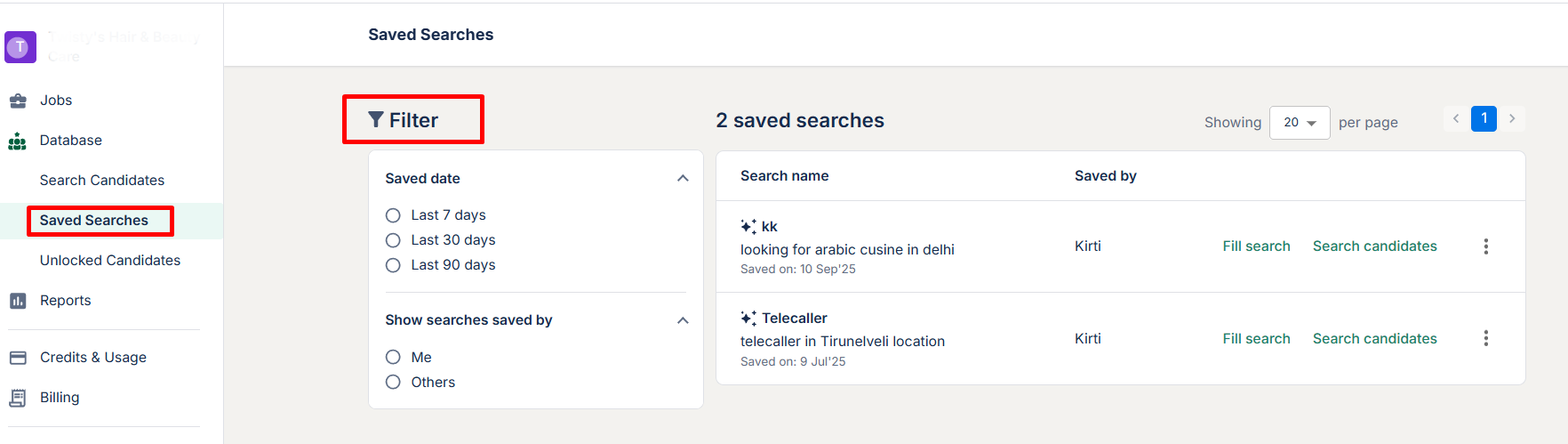Select the Last 7 days radio option
This screenshot has height=444, width=1568.
pyautogui.click(x=393, y=215)
